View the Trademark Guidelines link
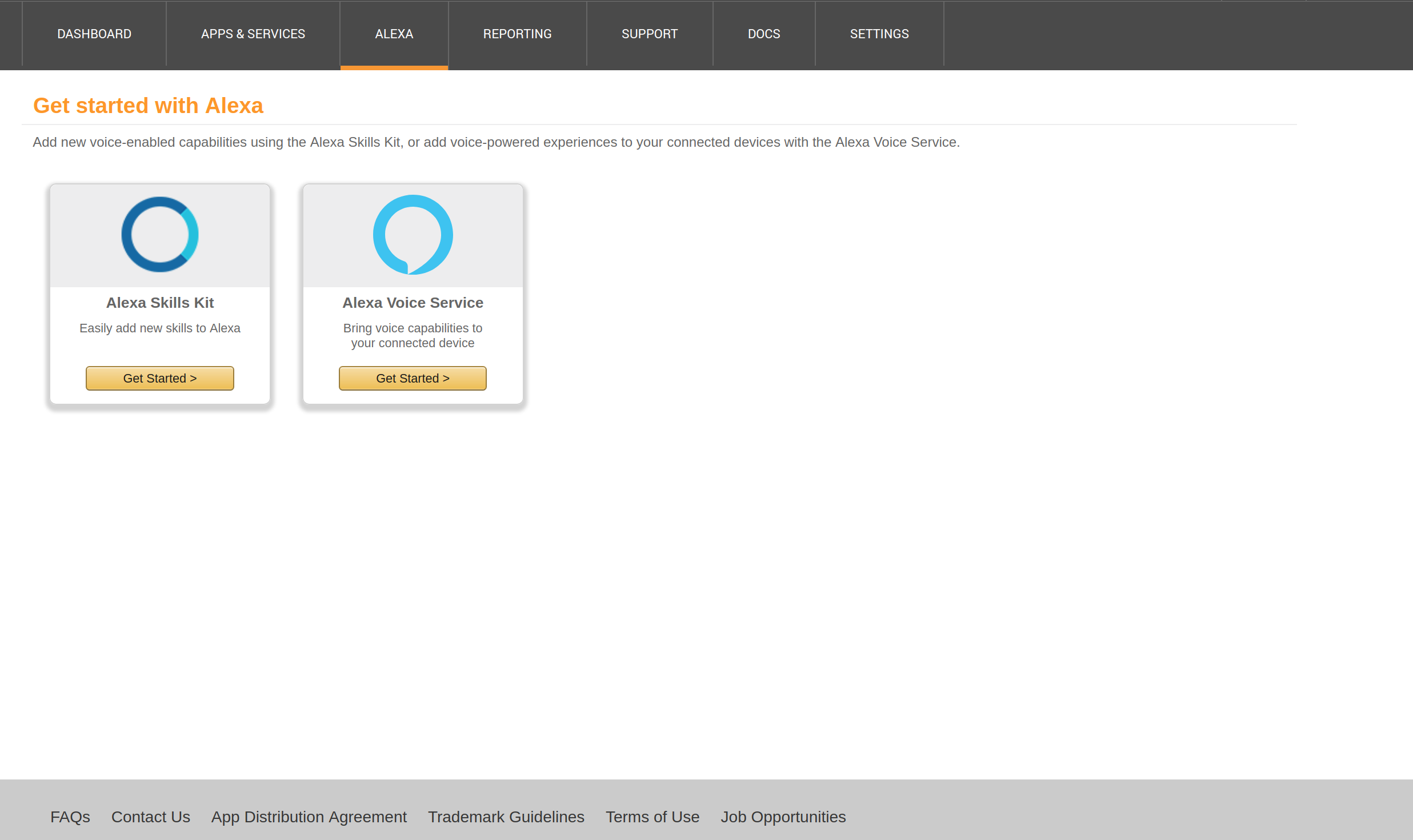Image resolution: width=1413 pixels, height=840 pixels. pos(506,817)
